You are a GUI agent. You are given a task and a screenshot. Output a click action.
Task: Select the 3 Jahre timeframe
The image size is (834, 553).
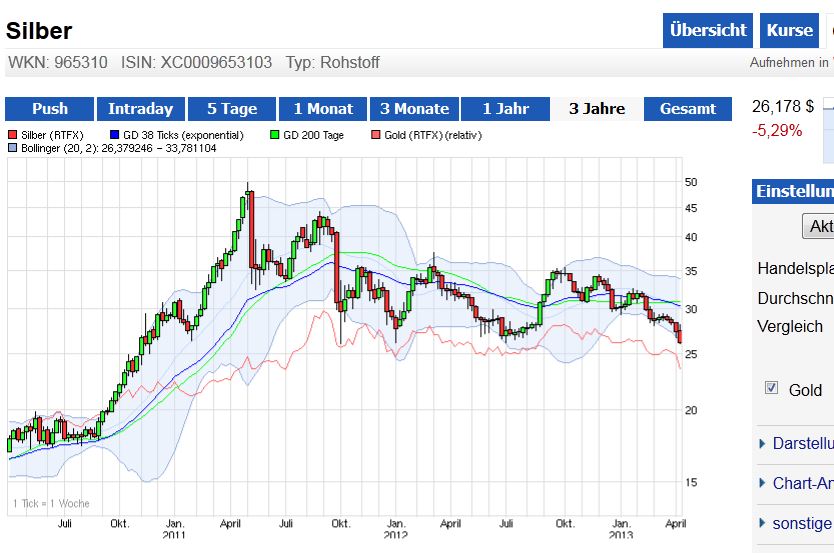(x=597, y=109)
